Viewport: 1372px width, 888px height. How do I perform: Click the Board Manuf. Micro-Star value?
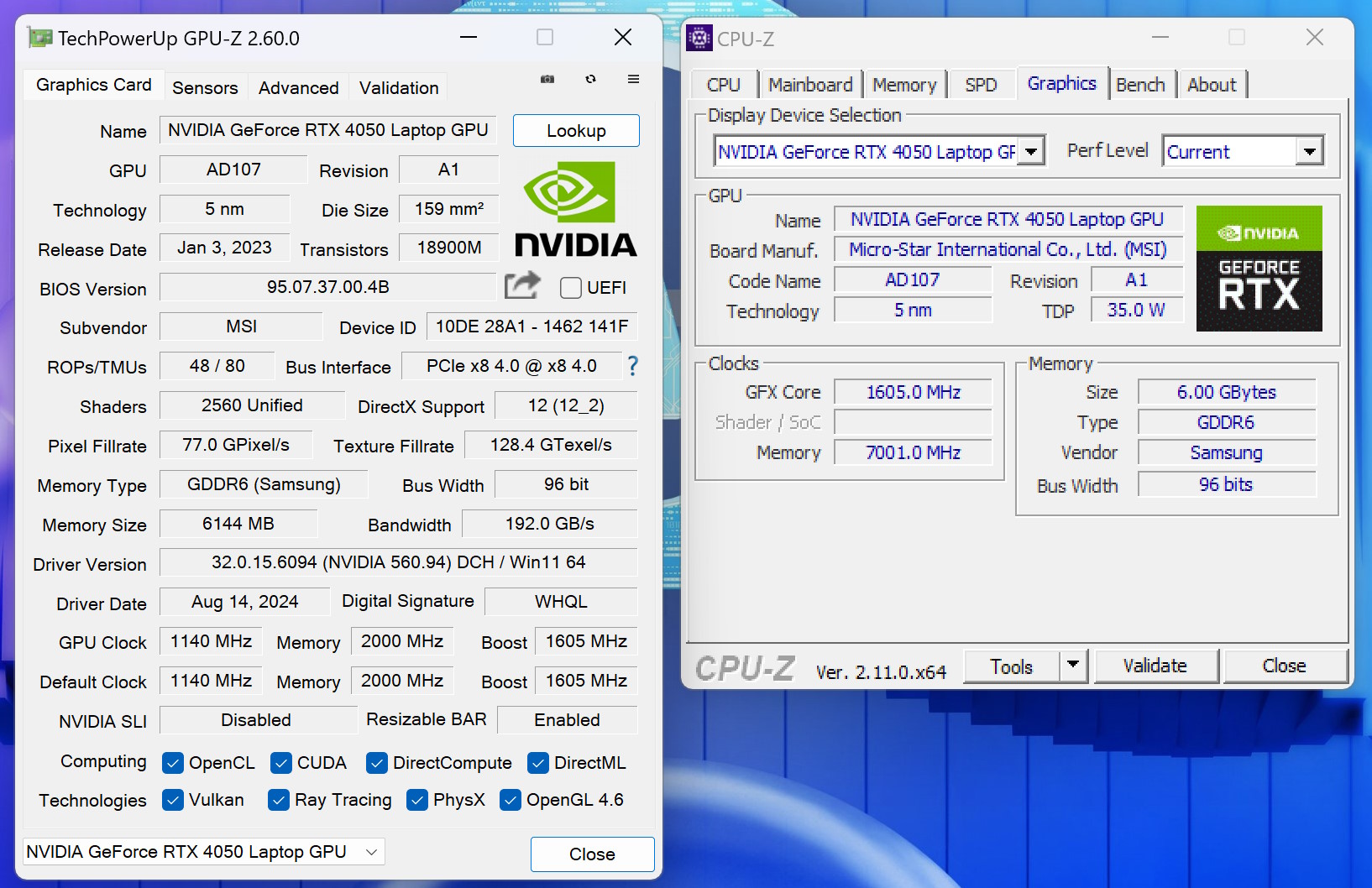pos(1008,249)
